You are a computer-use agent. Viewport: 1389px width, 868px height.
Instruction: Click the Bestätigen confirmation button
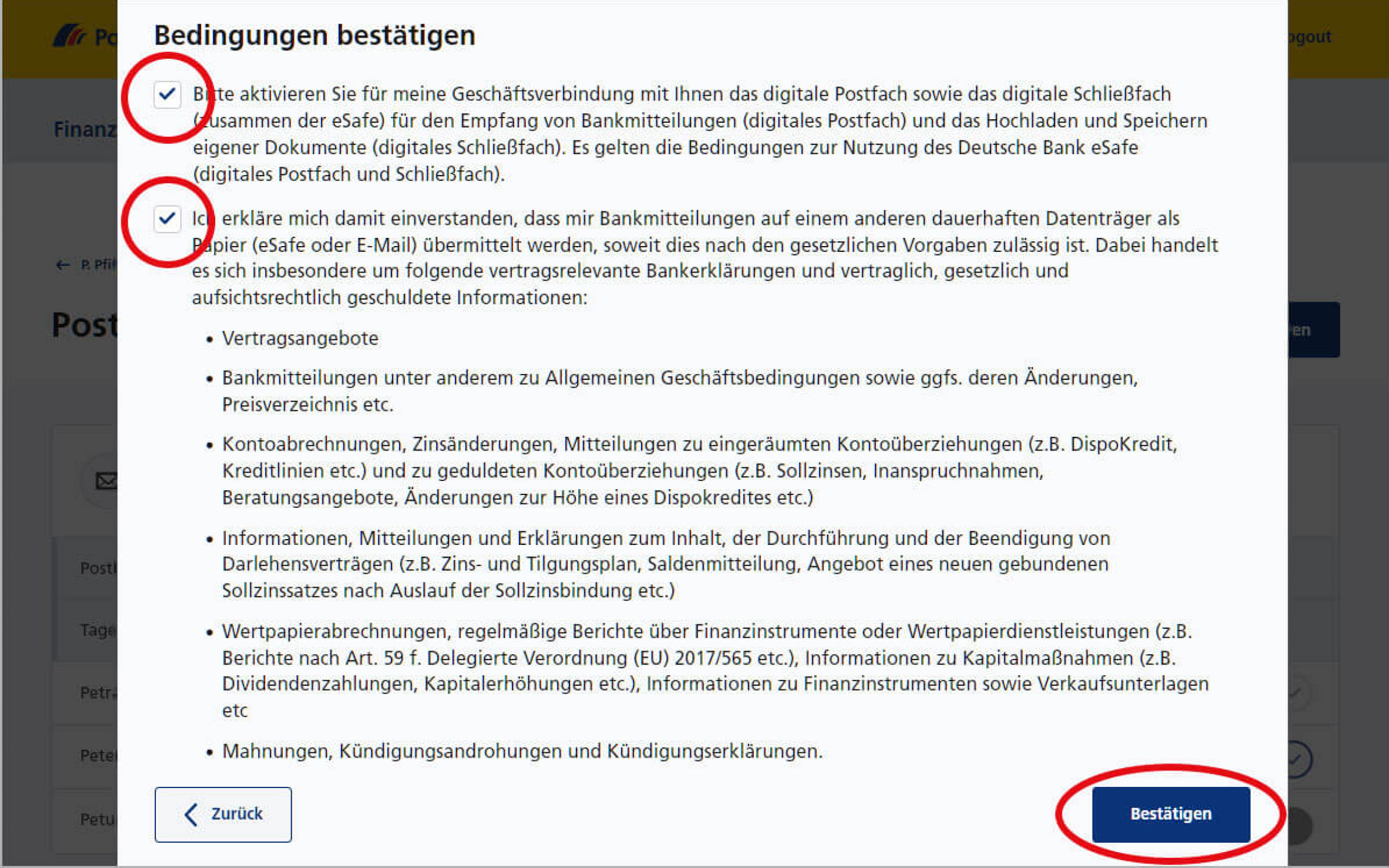pos(1170,813)
